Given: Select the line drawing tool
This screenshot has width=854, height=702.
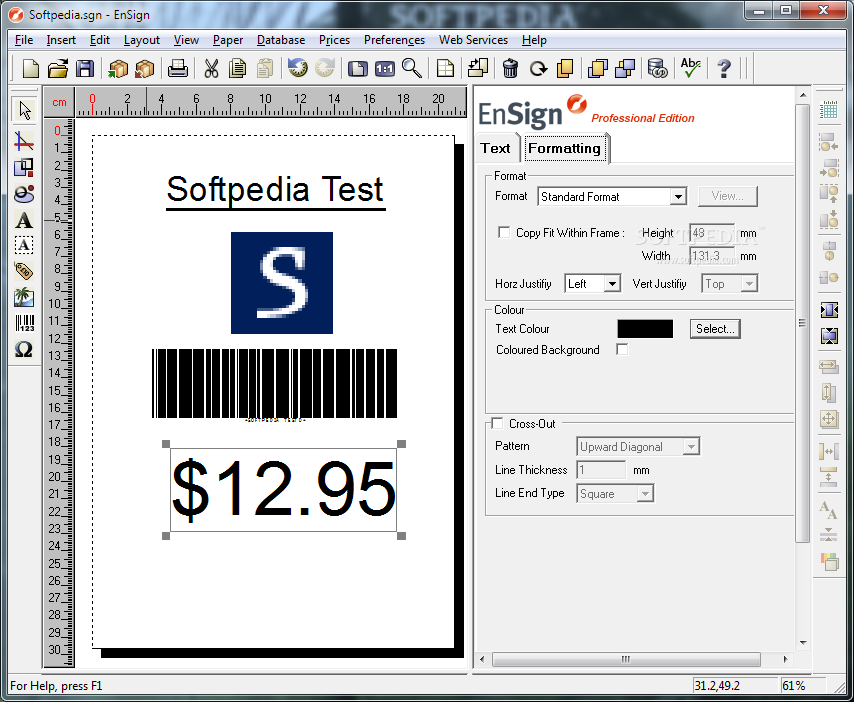Looking at the screenshot, I should [x=23, y=141].
